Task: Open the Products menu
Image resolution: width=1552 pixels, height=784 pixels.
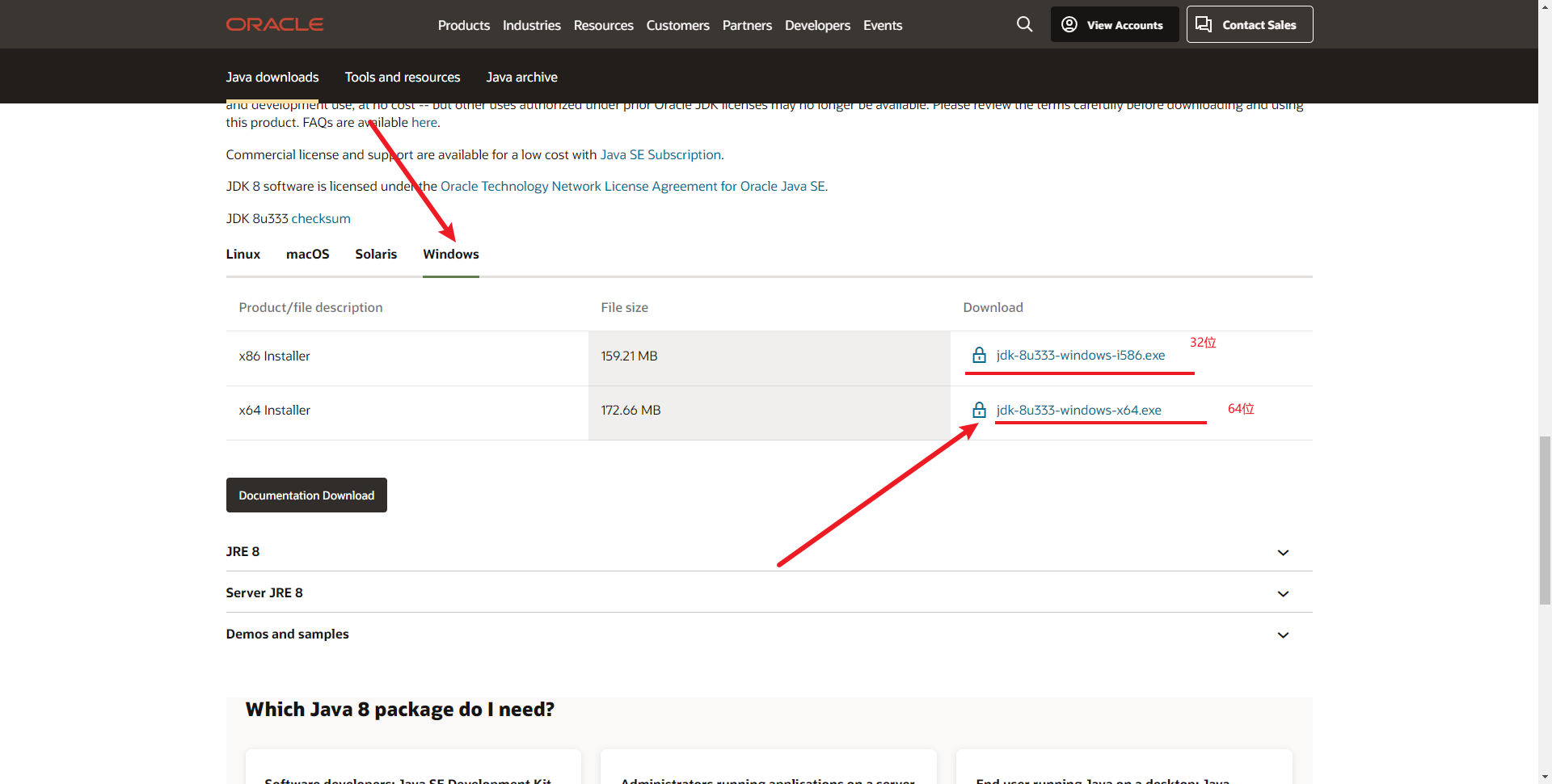Action: [x=464, y=25]
